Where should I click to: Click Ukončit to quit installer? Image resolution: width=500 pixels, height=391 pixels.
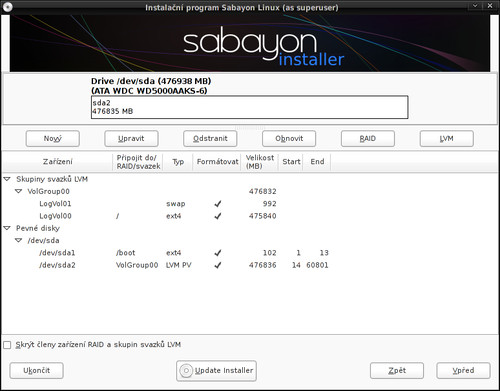click(36, 370)
